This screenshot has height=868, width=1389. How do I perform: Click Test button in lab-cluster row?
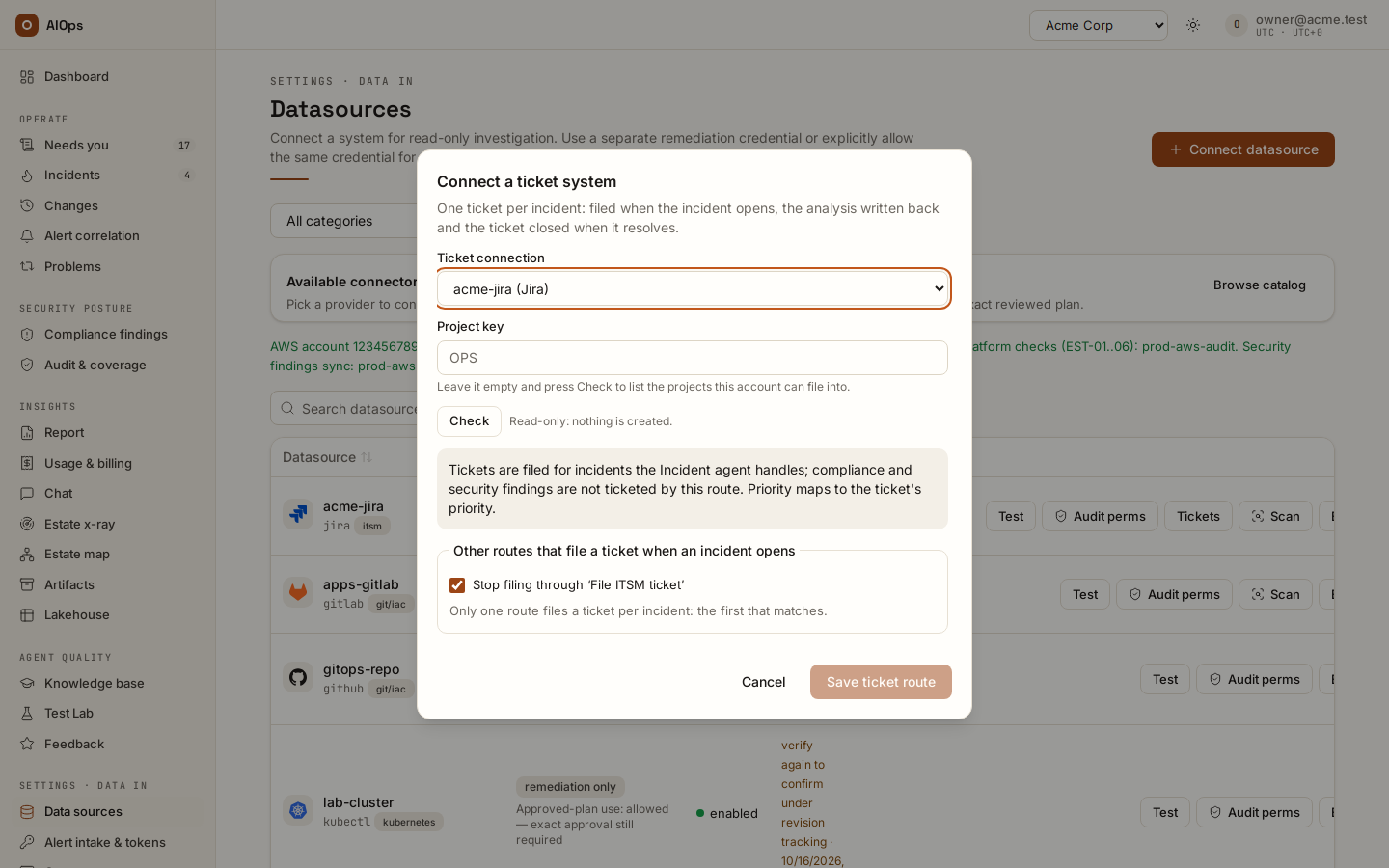(x=1165, y=812)
